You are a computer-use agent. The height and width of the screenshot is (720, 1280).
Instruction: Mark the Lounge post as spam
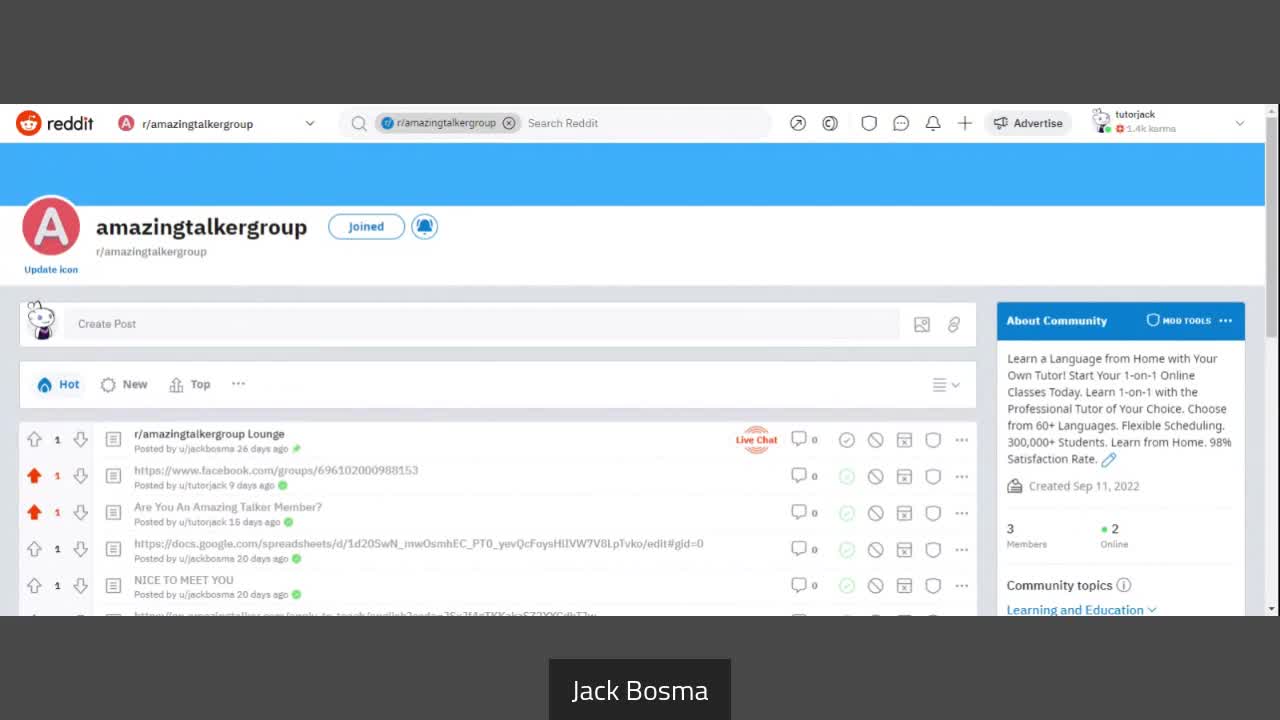click(x=904, y=440)
